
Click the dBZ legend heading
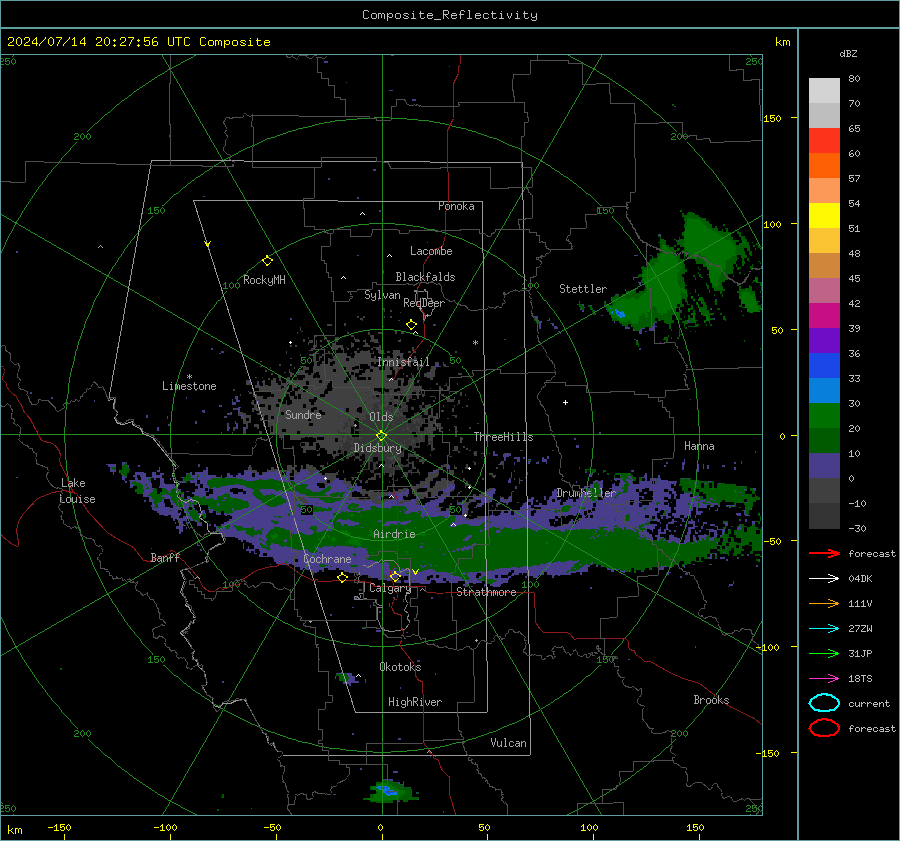(x=848, y=54)
